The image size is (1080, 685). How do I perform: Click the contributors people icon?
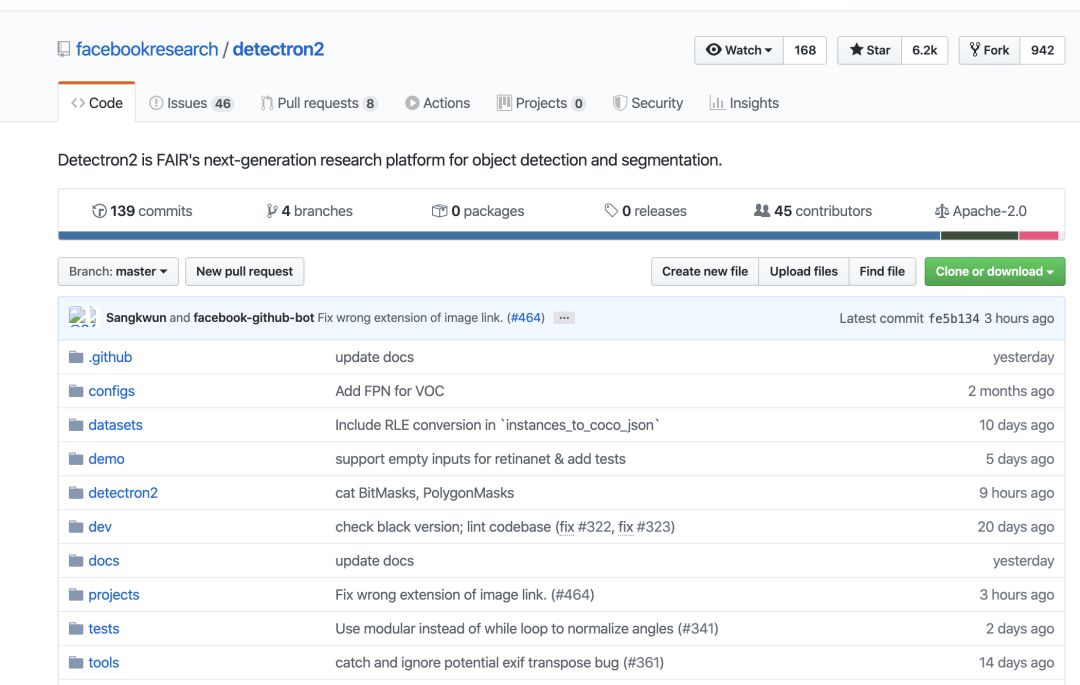(762, 211)
